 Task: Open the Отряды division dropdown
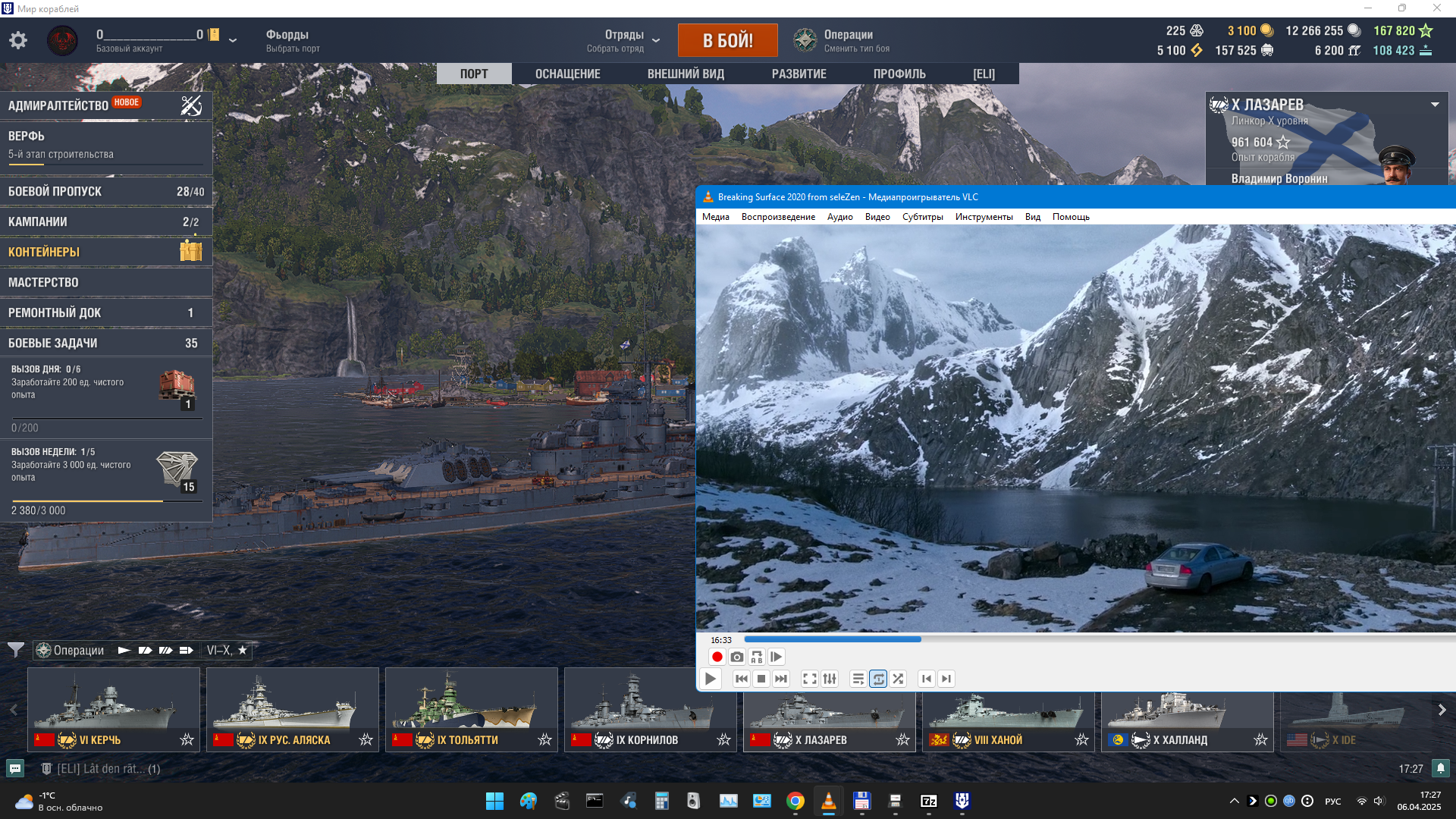656,40
